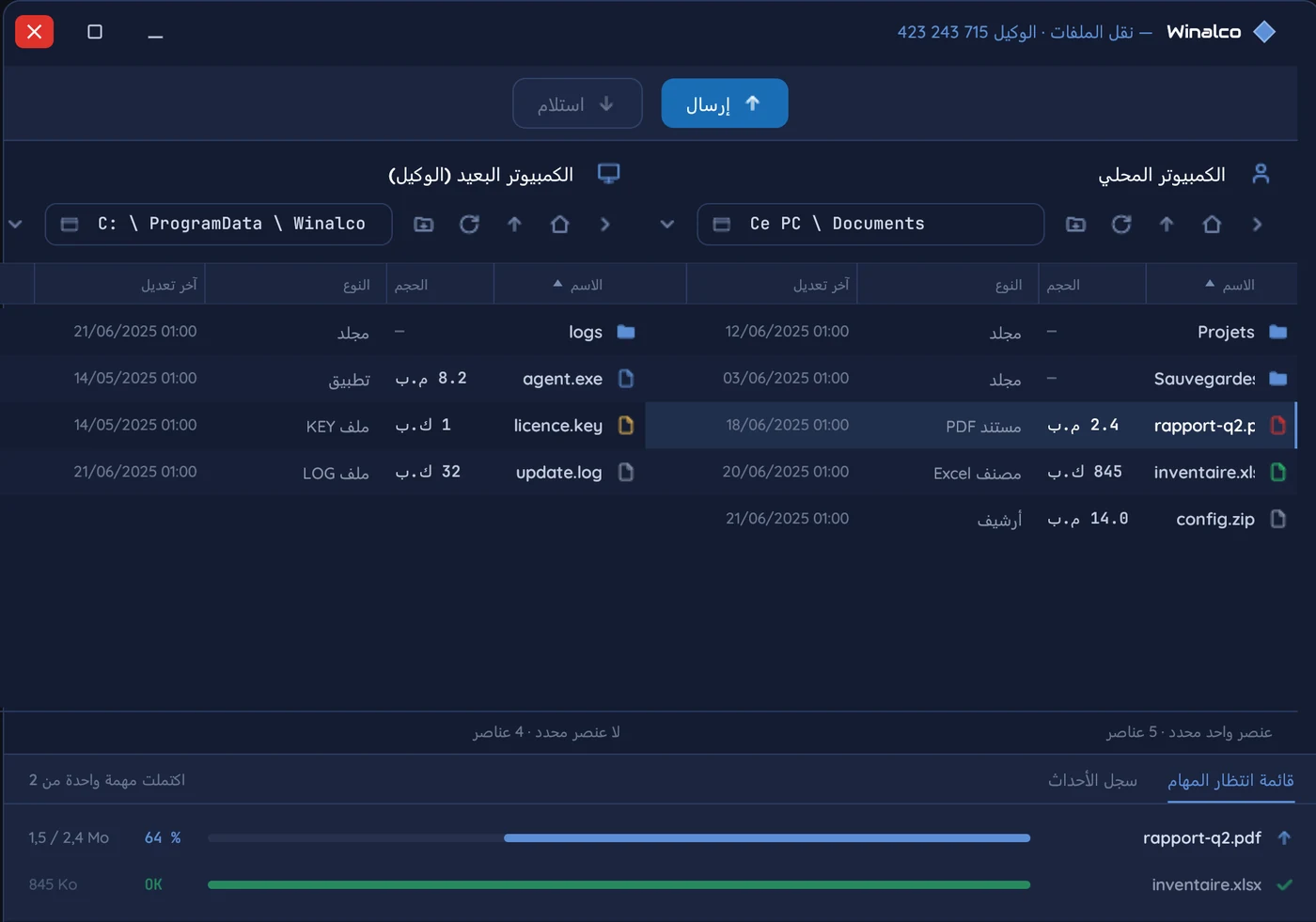Click the rapport-q2.pdf upload progress bar
Screen dimensions: 1316x922
[619, 837]
